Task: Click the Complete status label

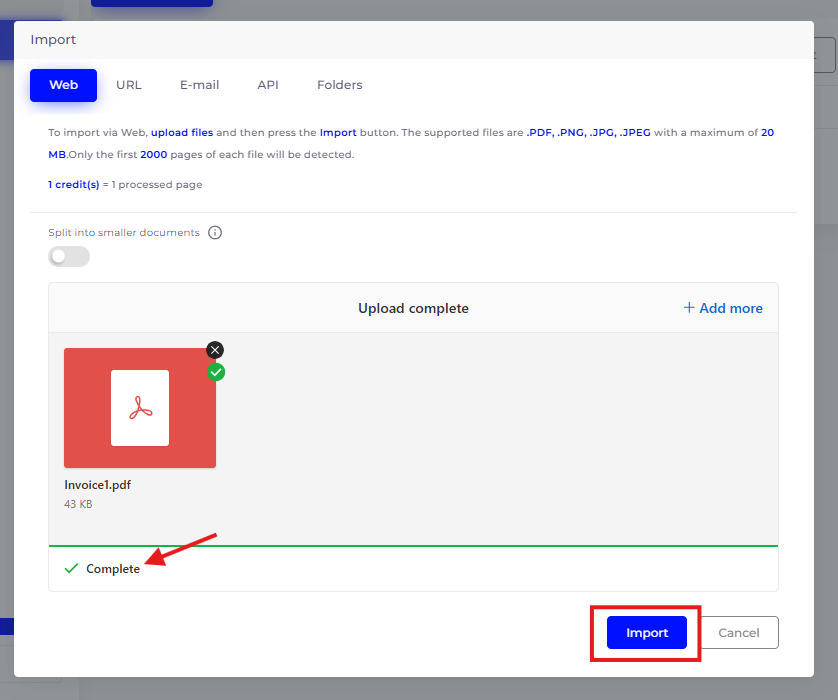Action: point(113,569)
